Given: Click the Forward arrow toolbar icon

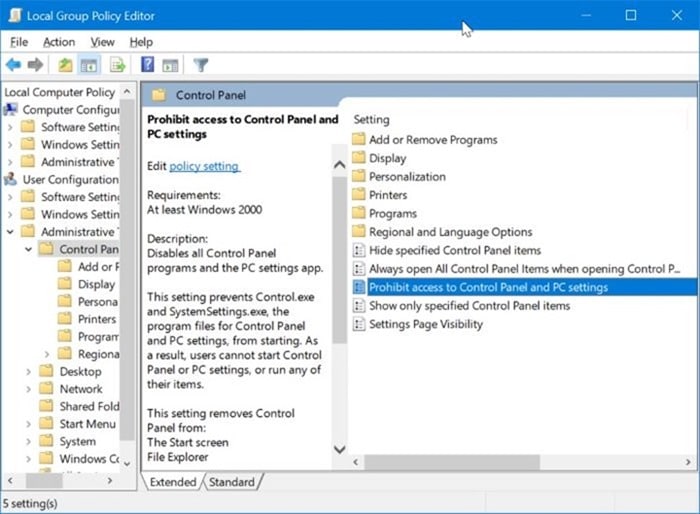Looking at the screenshot, I should (x=35, y=65).
